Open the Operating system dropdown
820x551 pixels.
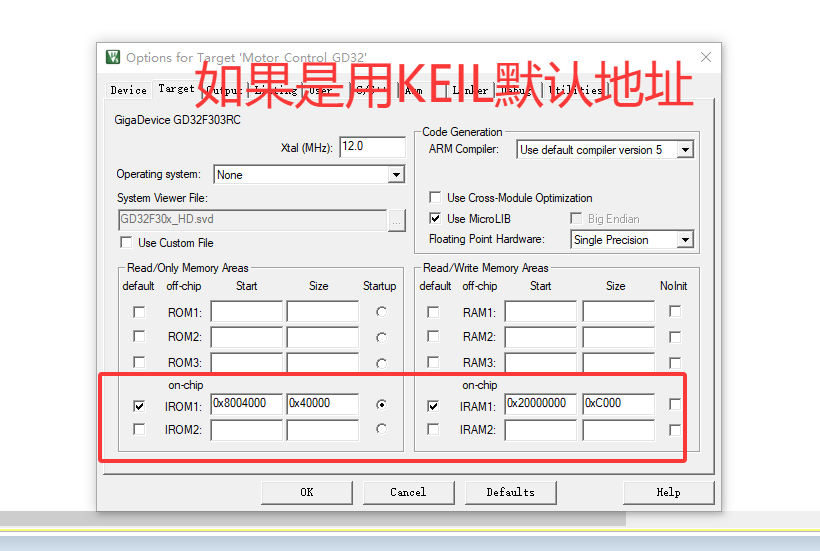396,175
